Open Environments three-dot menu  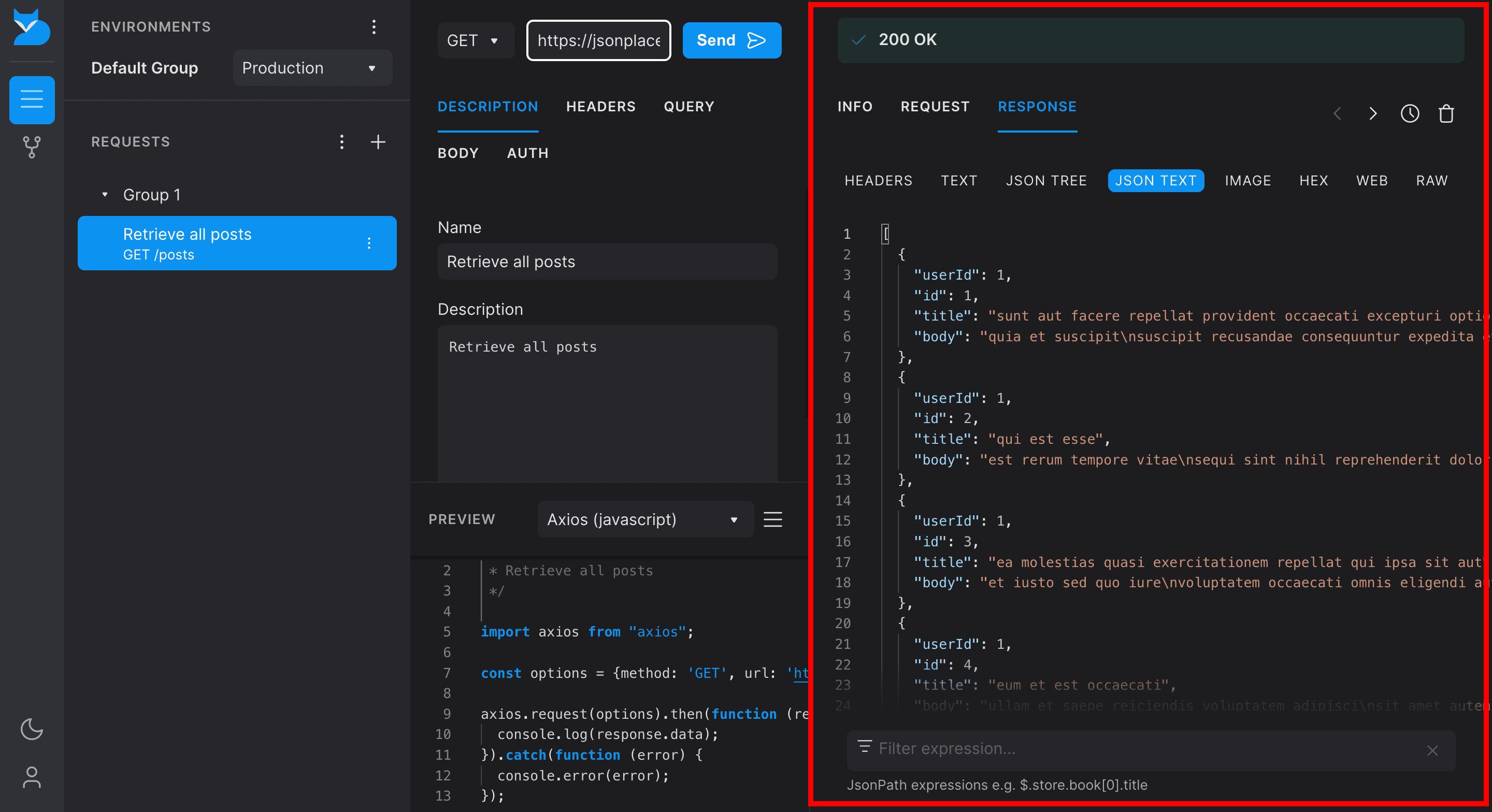(374, 26)
